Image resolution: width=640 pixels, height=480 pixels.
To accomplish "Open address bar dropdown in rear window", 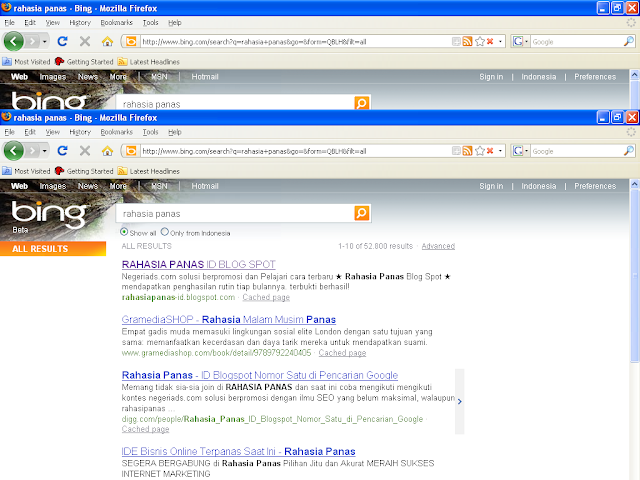I will [500, 42].
